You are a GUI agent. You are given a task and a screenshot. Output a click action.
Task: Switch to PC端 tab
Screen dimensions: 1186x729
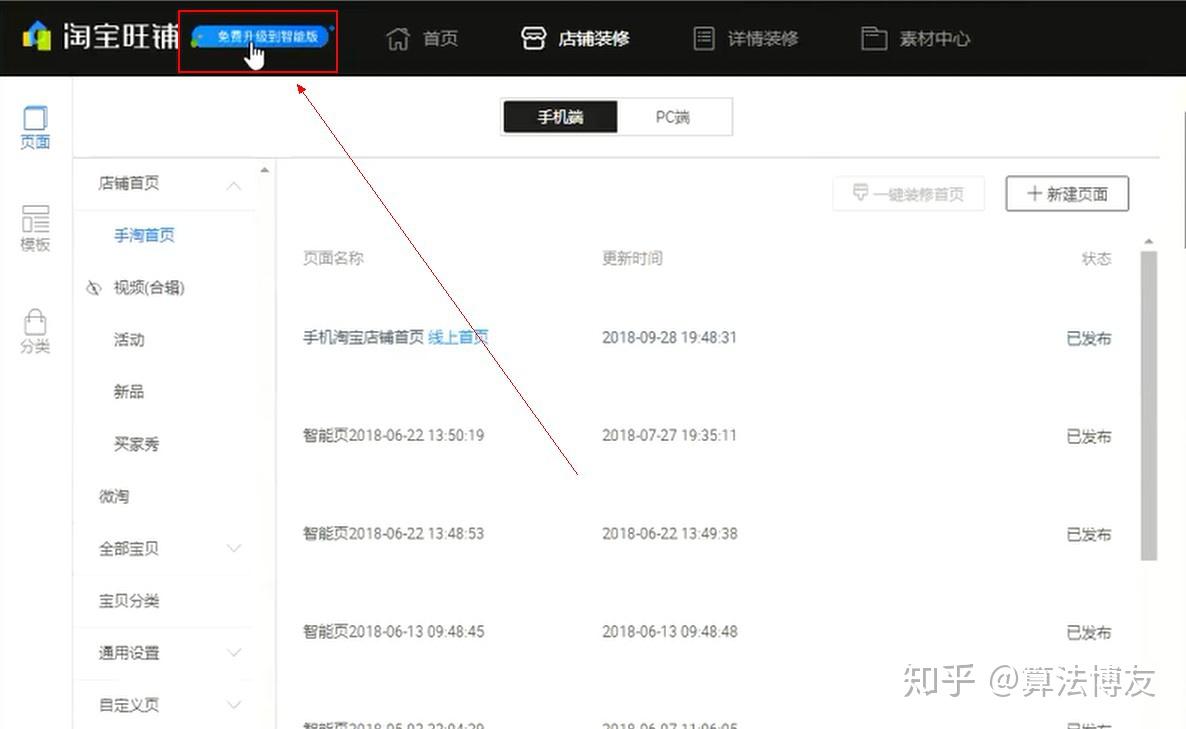[x=672, y=117]
